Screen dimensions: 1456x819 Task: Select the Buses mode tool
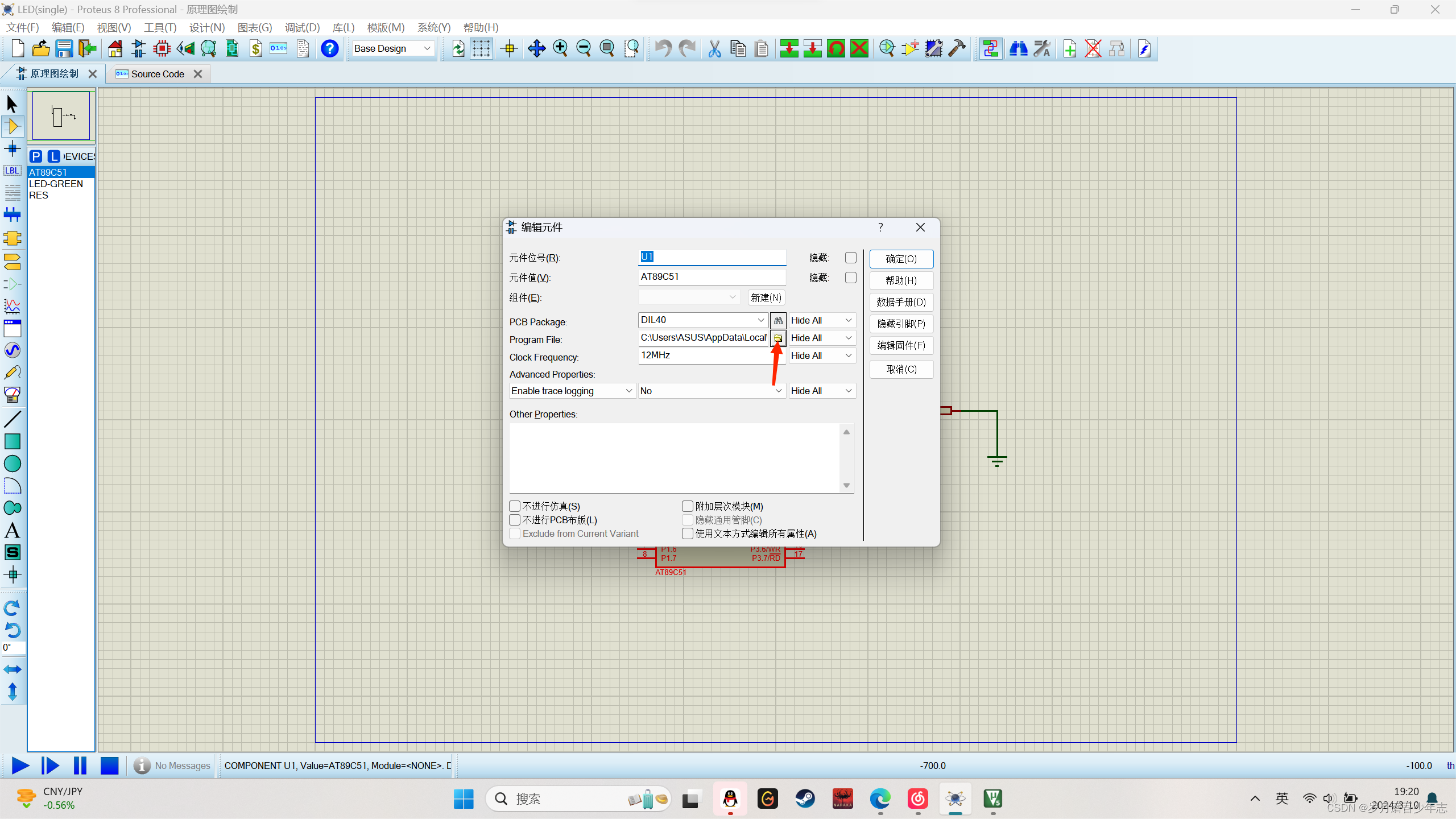[x=12, y=215]
